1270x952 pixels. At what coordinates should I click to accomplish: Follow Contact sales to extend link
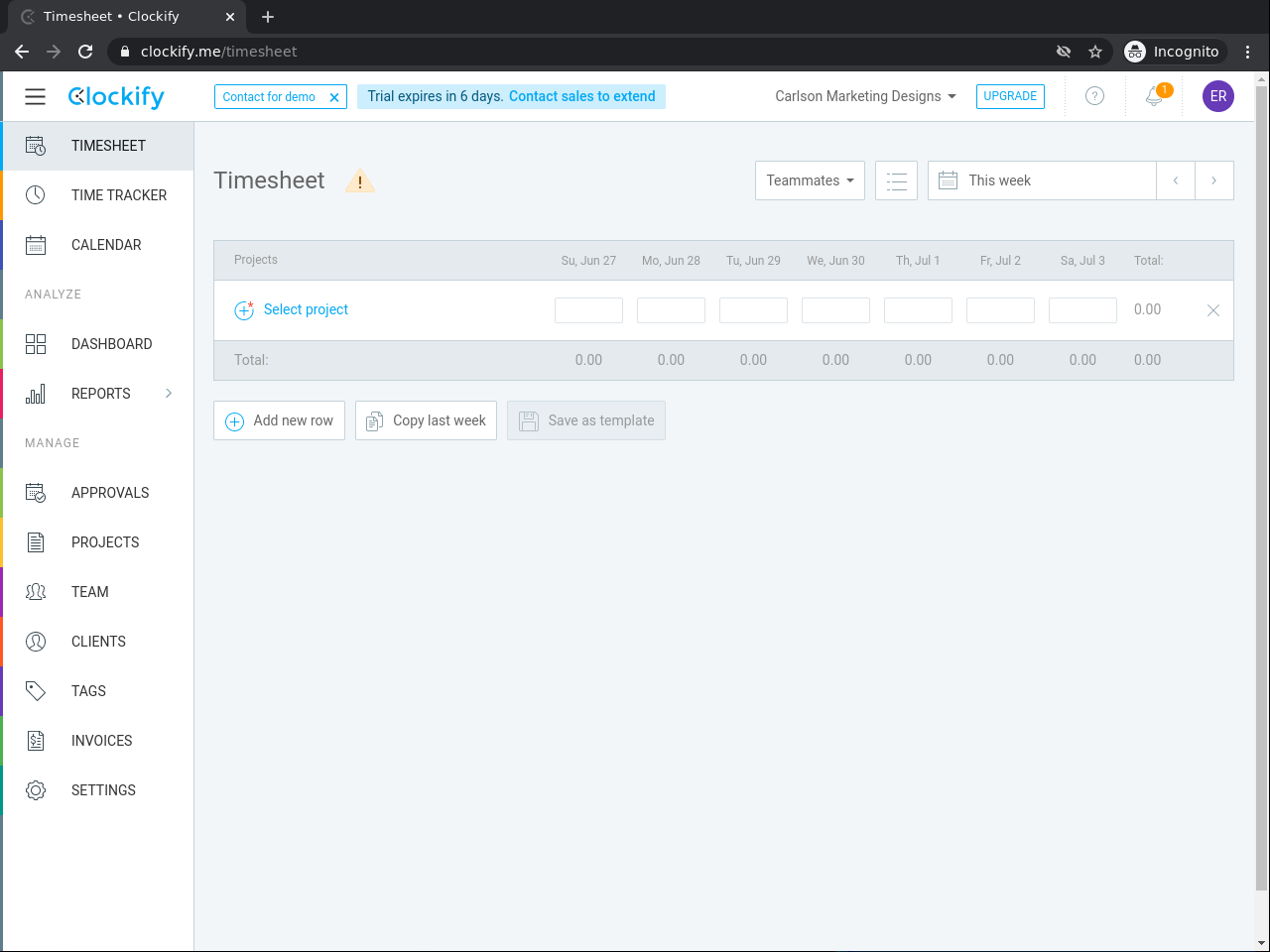tap(582, 96)
